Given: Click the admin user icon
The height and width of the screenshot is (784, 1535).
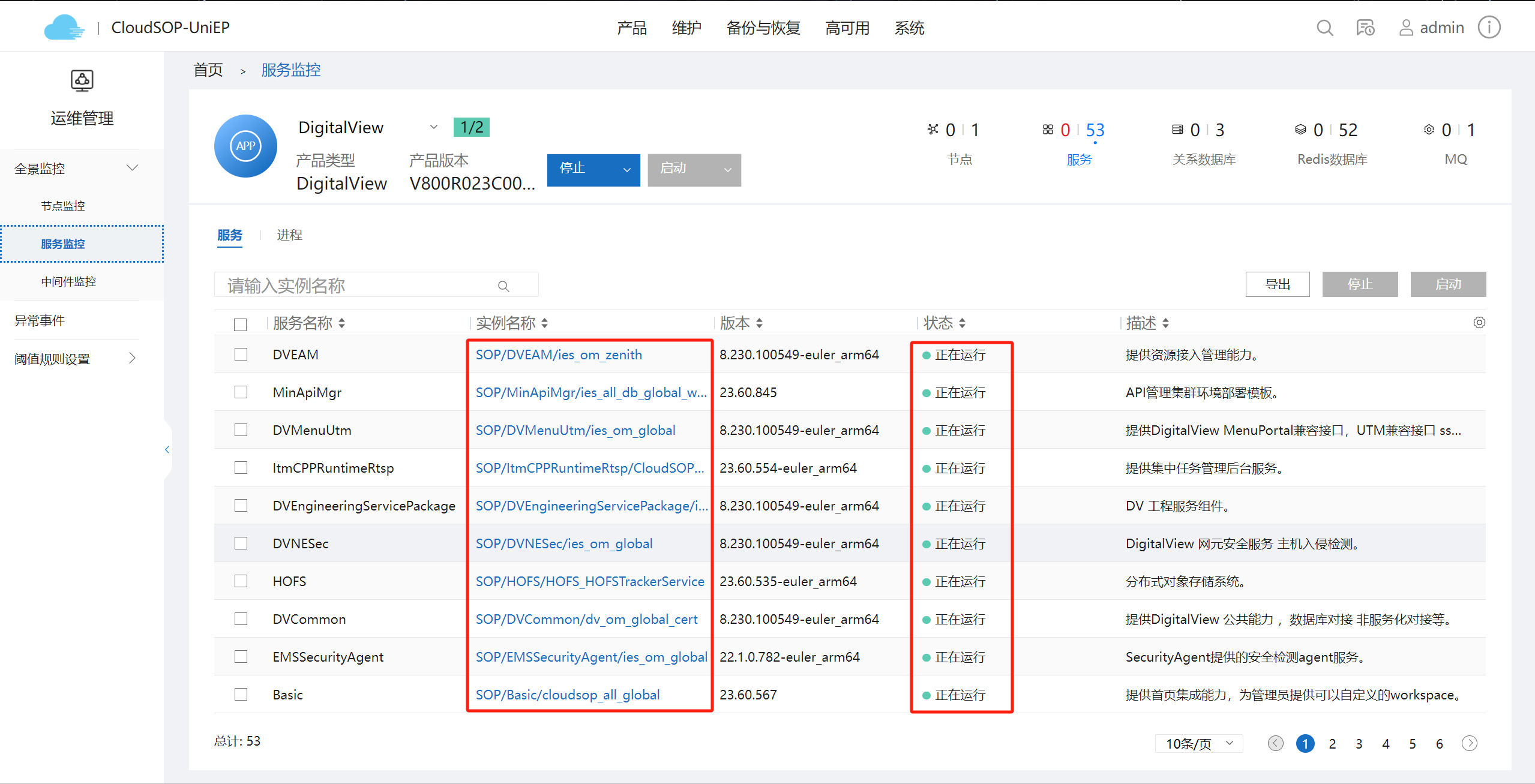Looking at the screenshot, I should pos(1406,28).
